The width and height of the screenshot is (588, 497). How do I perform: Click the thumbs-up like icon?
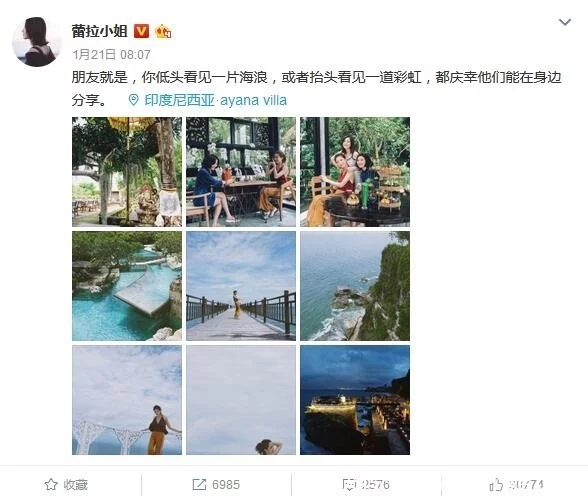point(496,485)
